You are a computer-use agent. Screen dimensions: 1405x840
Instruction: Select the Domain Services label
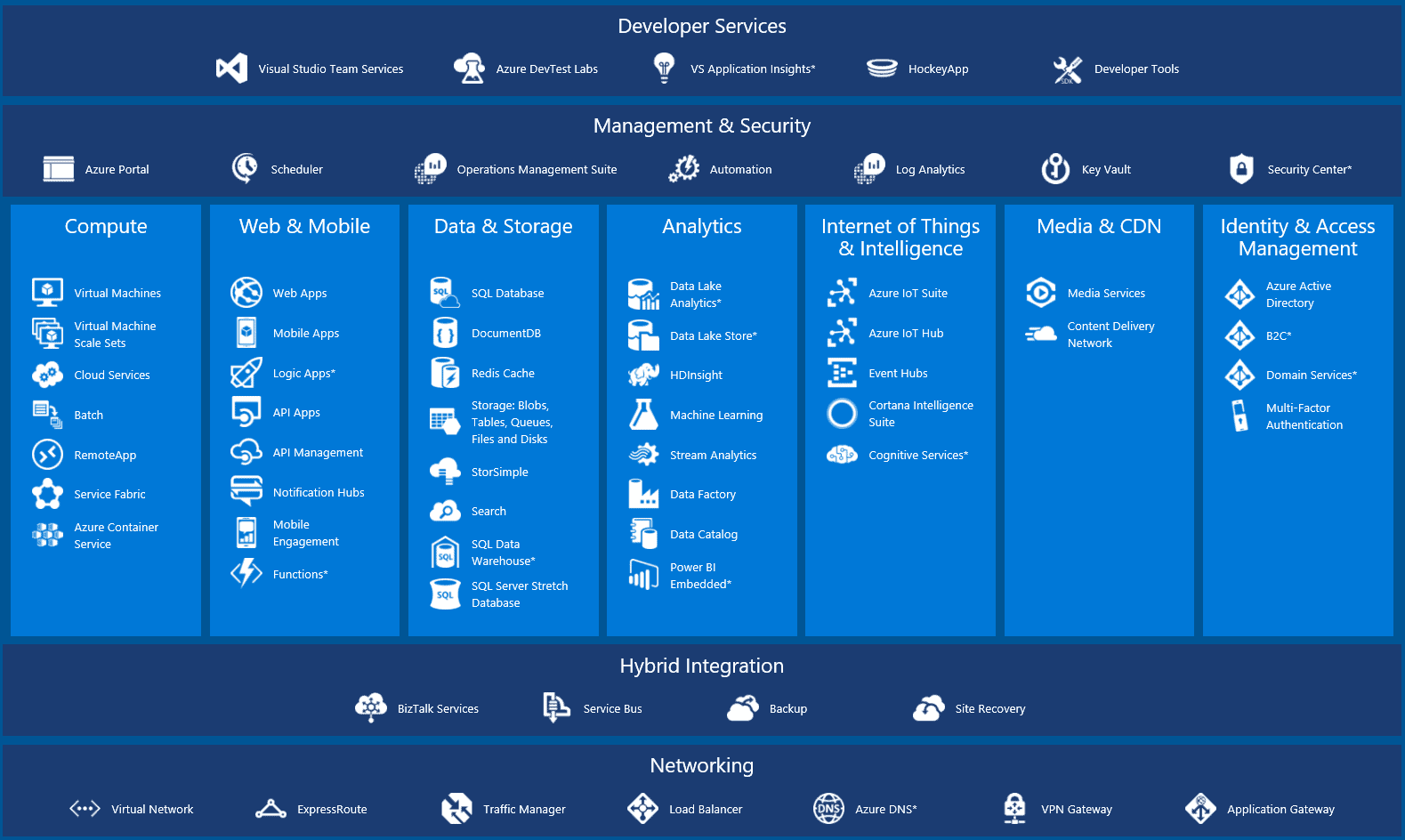point(1312,375)
